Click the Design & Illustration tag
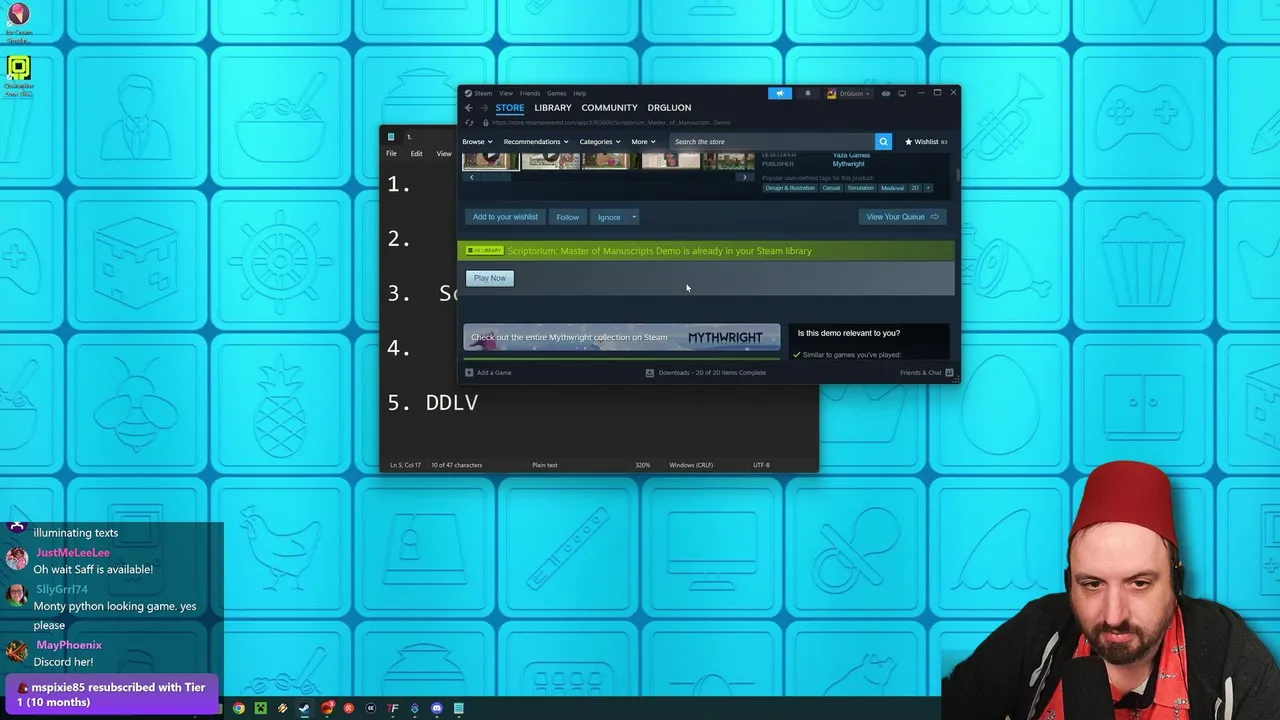The width and height of the screenshot is (1280, 720). 790,188
